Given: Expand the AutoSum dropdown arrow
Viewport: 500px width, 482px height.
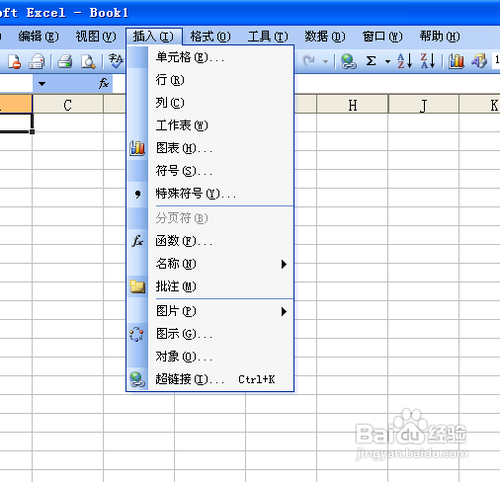Looking at the screenshot, I should (x=387, y=61).
